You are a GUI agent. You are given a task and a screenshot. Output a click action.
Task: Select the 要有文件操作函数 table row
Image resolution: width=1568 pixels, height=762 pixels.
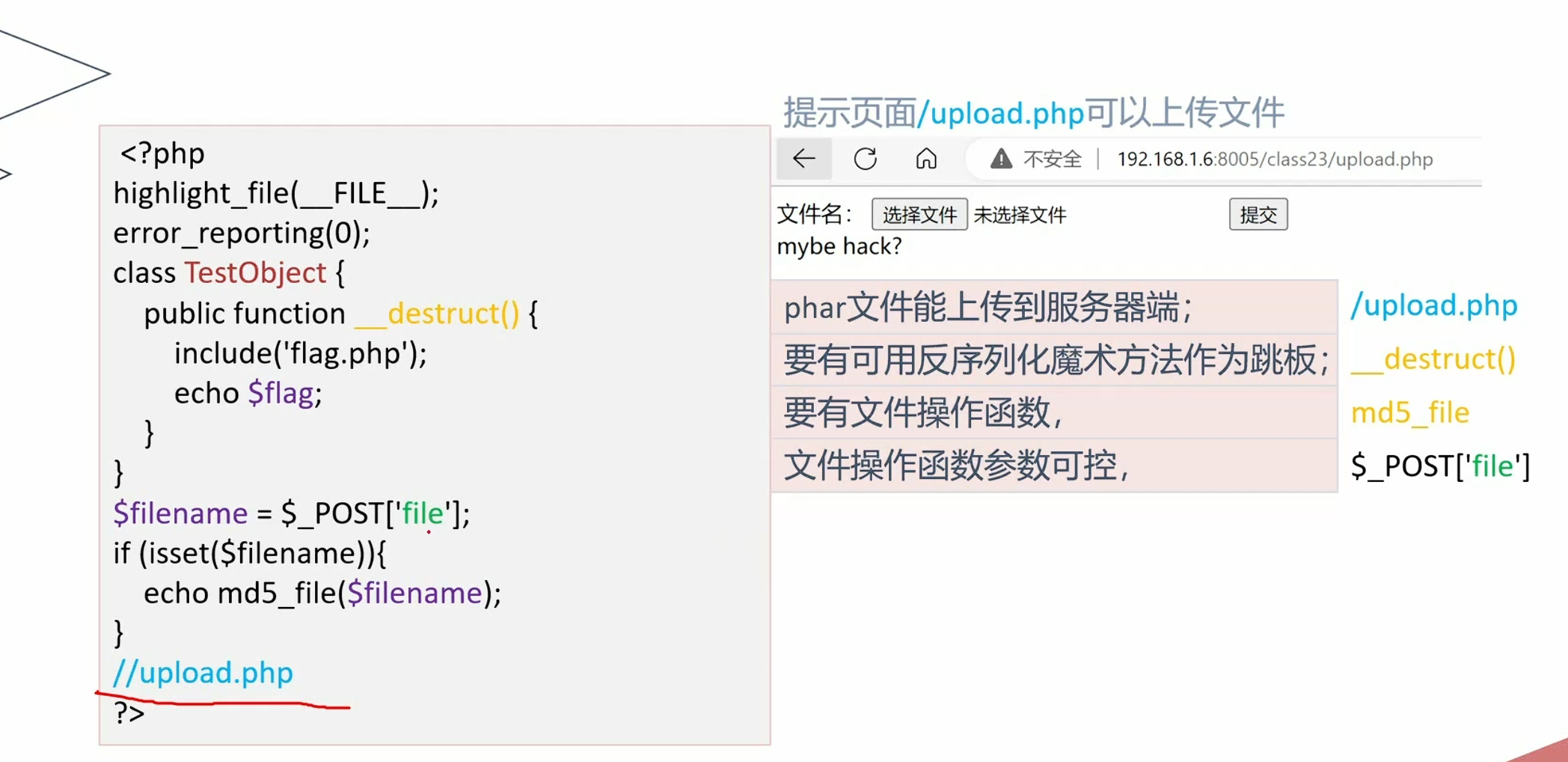point(1053,412)
